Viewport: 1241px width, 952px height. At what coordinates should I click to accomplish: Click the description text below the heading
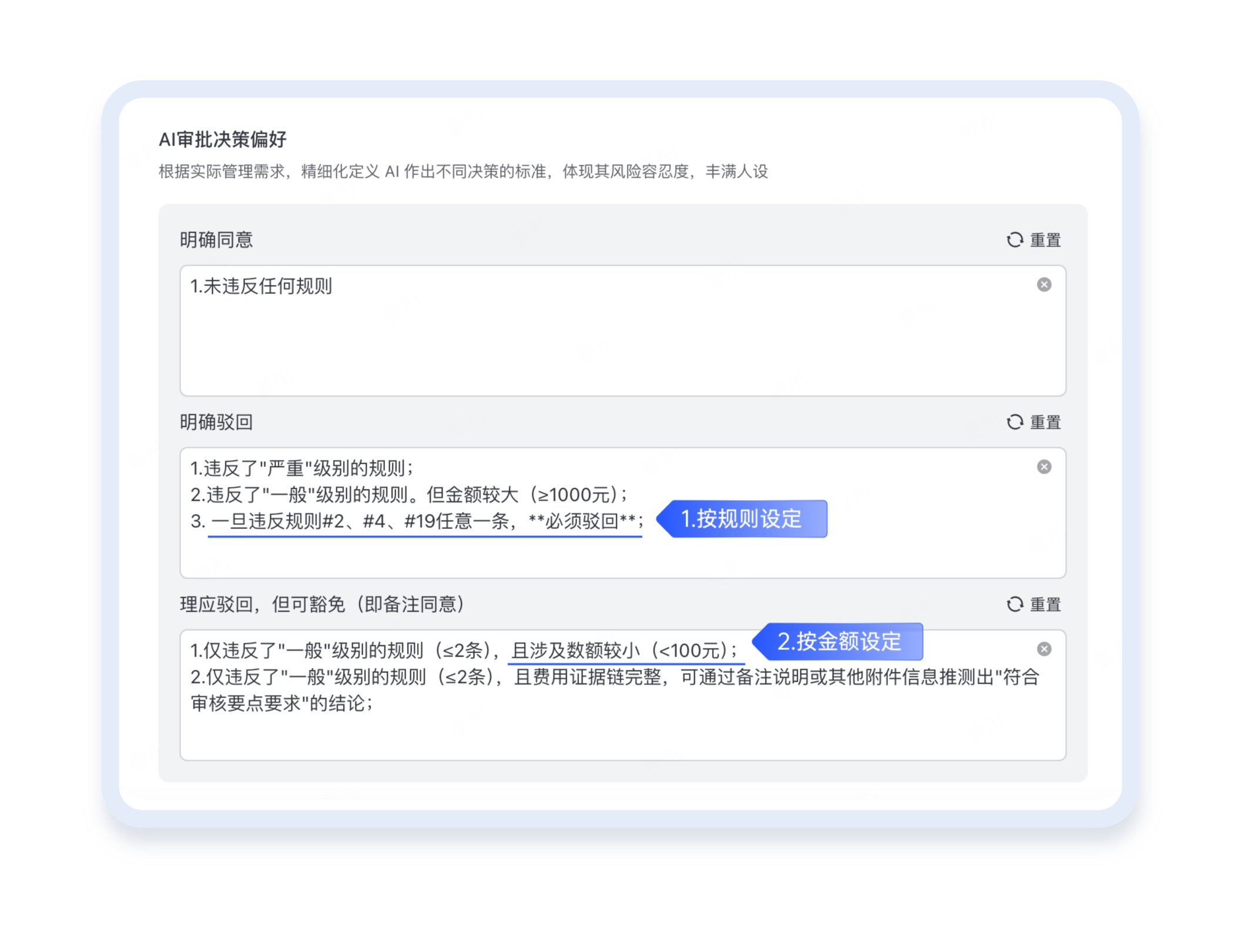[x=463, y=172]
